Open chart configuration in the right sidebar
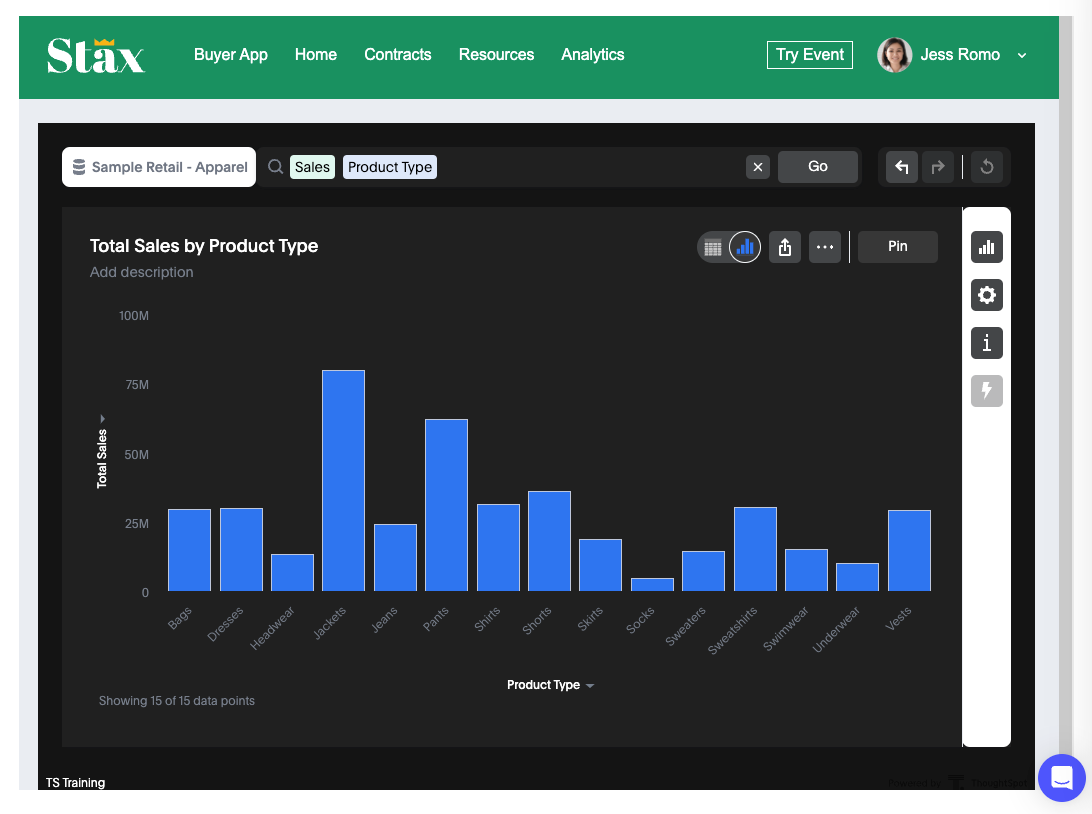The height and width of the screenshot is (814, 1092). 986,247
